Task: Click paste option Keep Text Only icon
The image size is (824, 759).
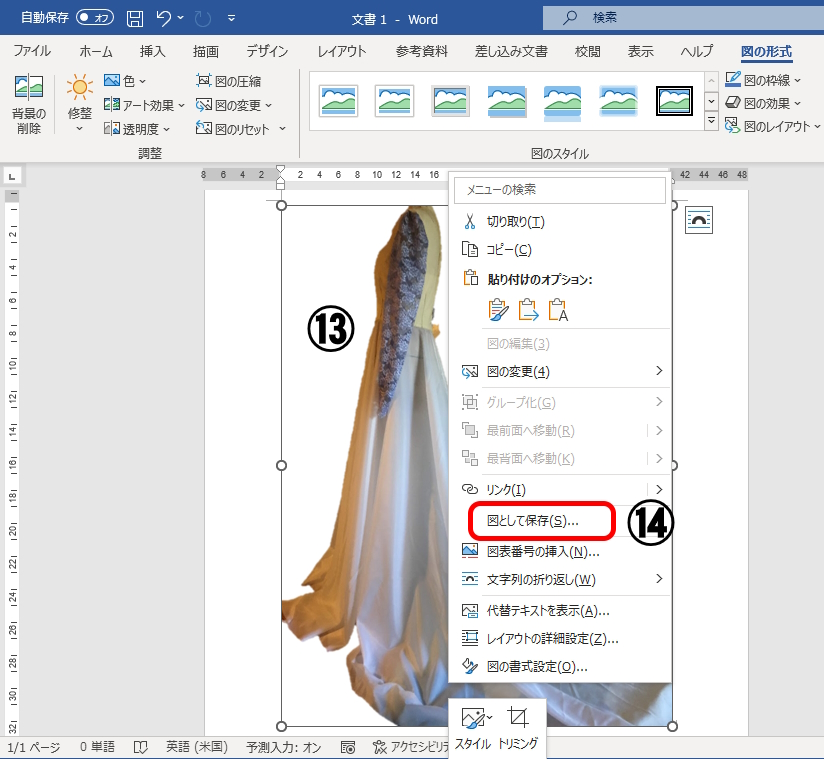Action: tap(558, 310)
